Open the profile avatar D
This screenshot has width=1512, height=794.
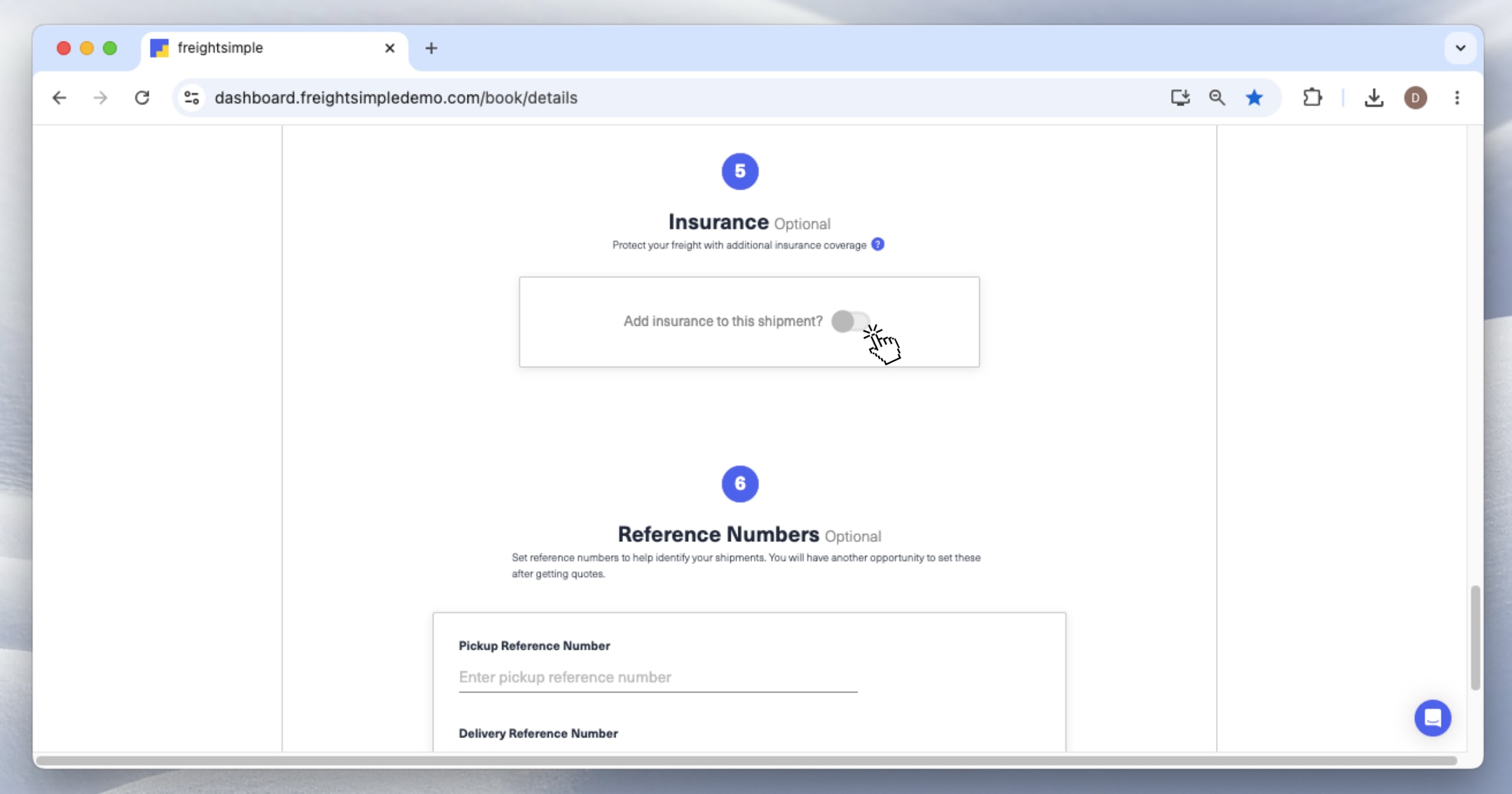pyautogui.click(x=1416, y=98)
